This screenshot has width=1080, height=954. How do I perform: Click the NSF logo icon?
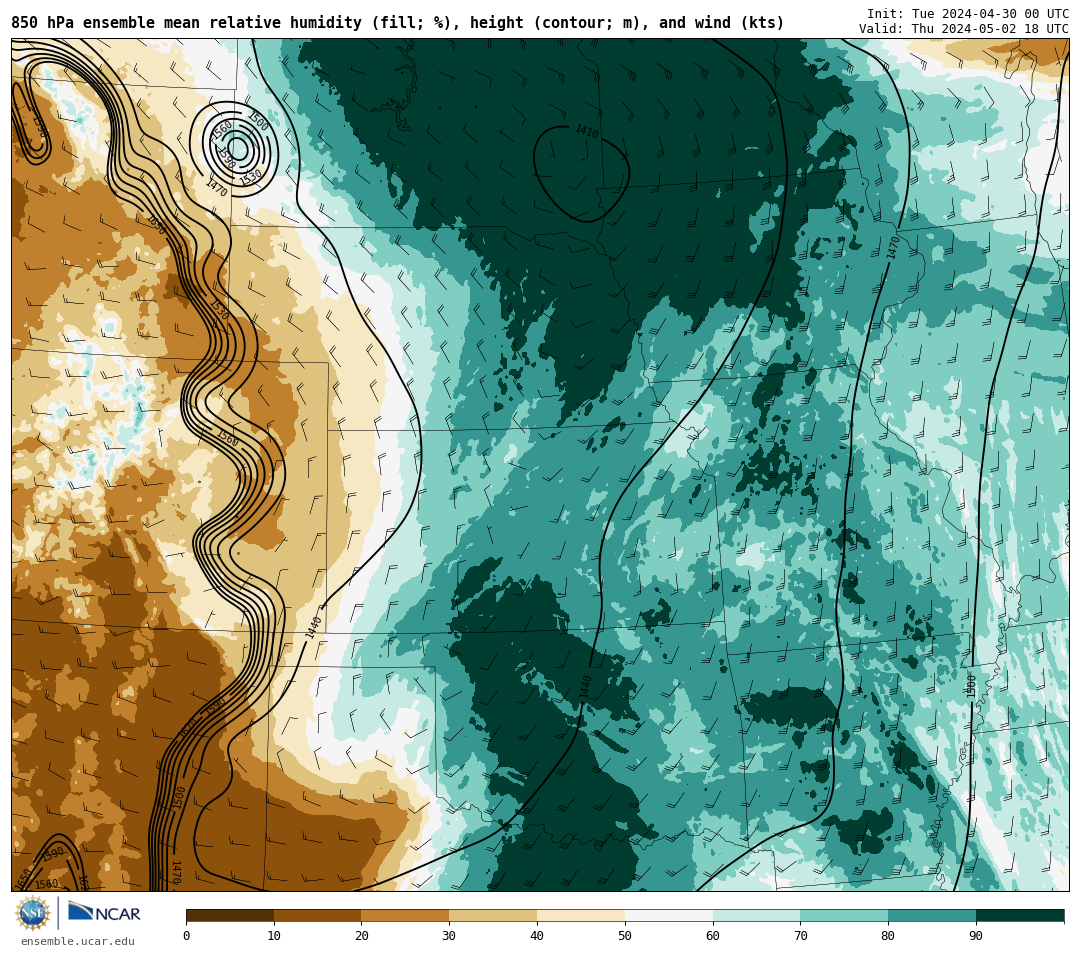33,913
